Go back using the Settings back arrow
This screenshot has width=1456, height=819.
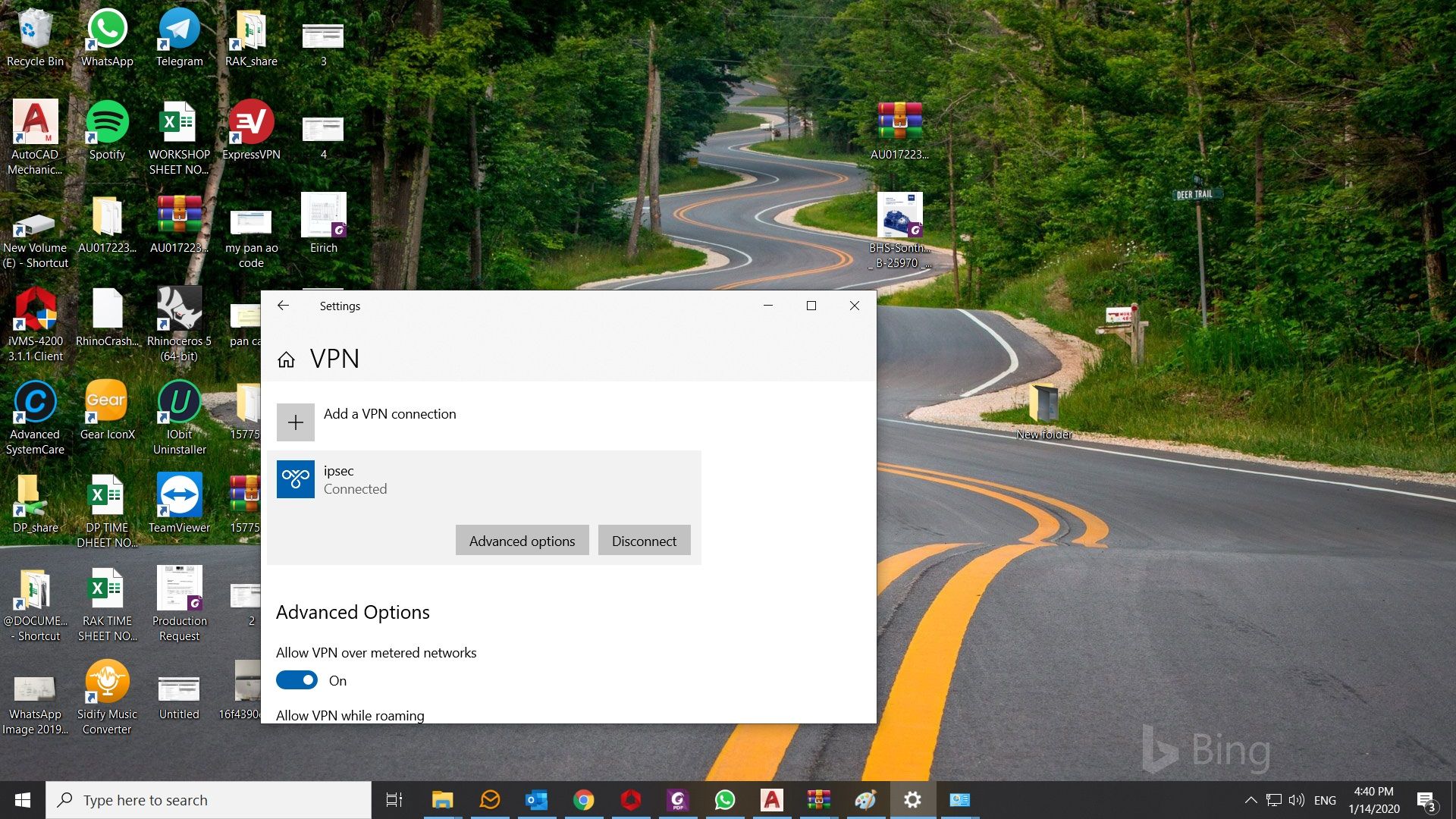[283, 306]
